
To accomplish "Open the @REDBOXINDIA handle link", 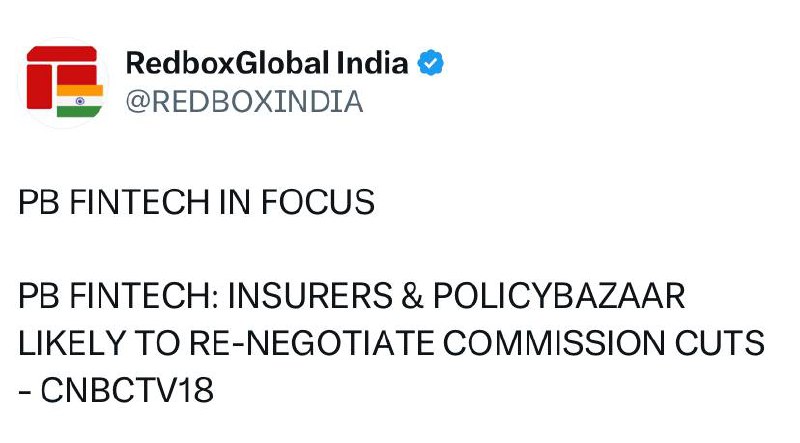I will pyautogui.click(x=244, y=101).
